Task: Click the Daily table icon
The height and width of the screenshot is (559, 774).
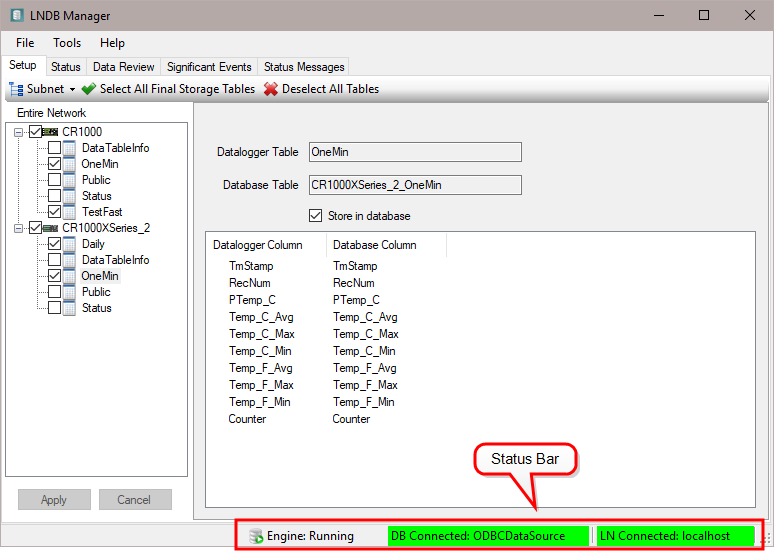Action: click(70, 244)
